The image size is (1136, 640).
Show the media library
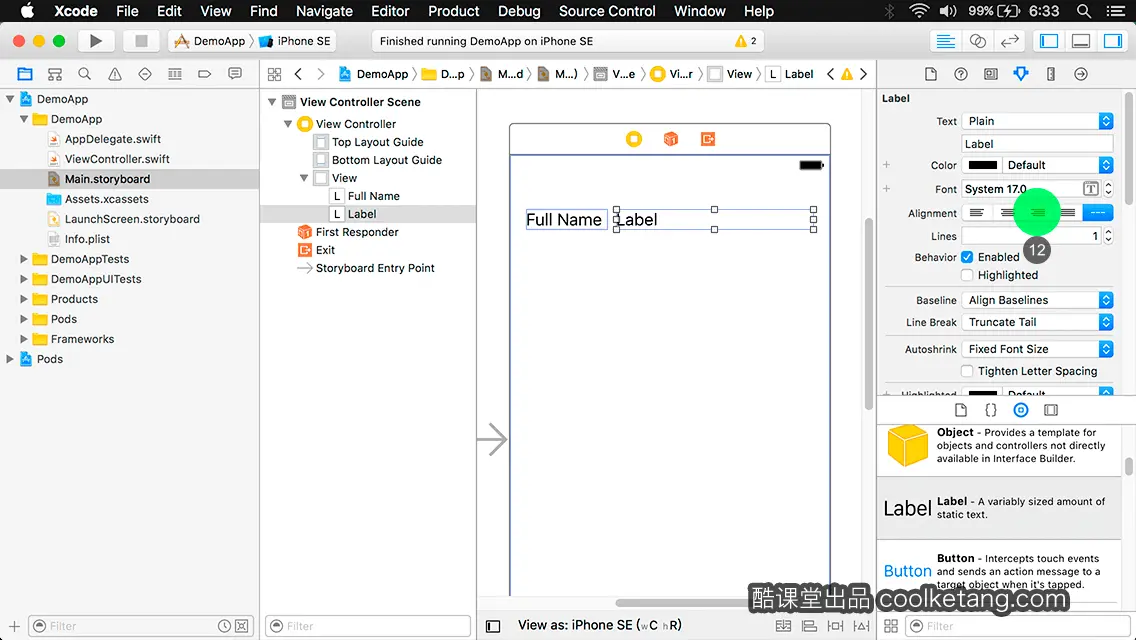tap(1051, 410)
